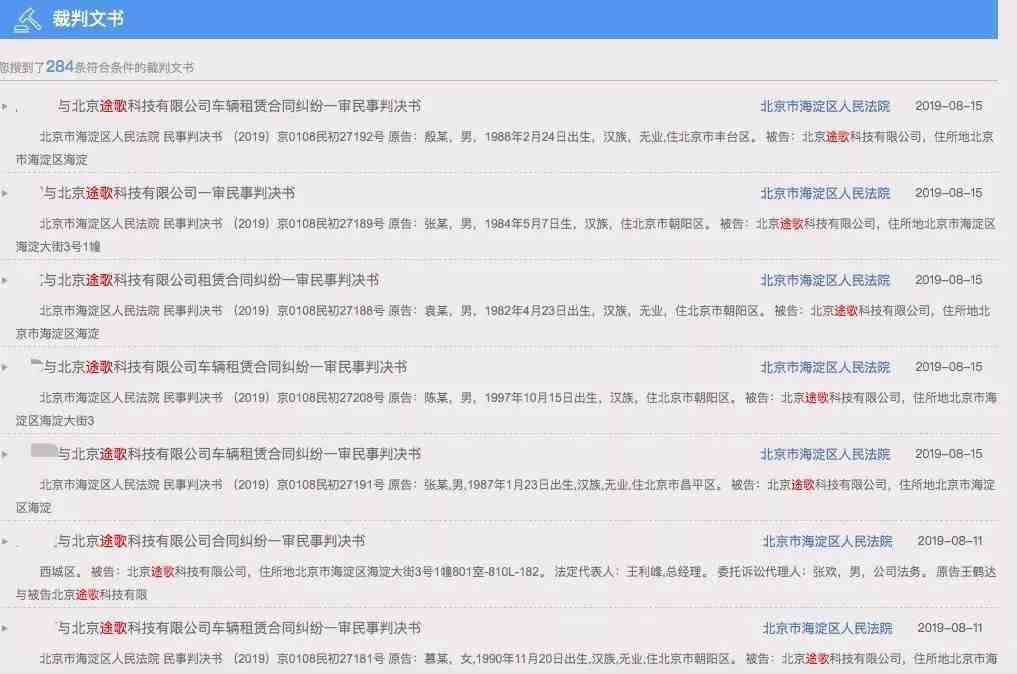The image size is (1017, 674).
Task: Open the judgment title above case 27191
Action: (239, 453)
